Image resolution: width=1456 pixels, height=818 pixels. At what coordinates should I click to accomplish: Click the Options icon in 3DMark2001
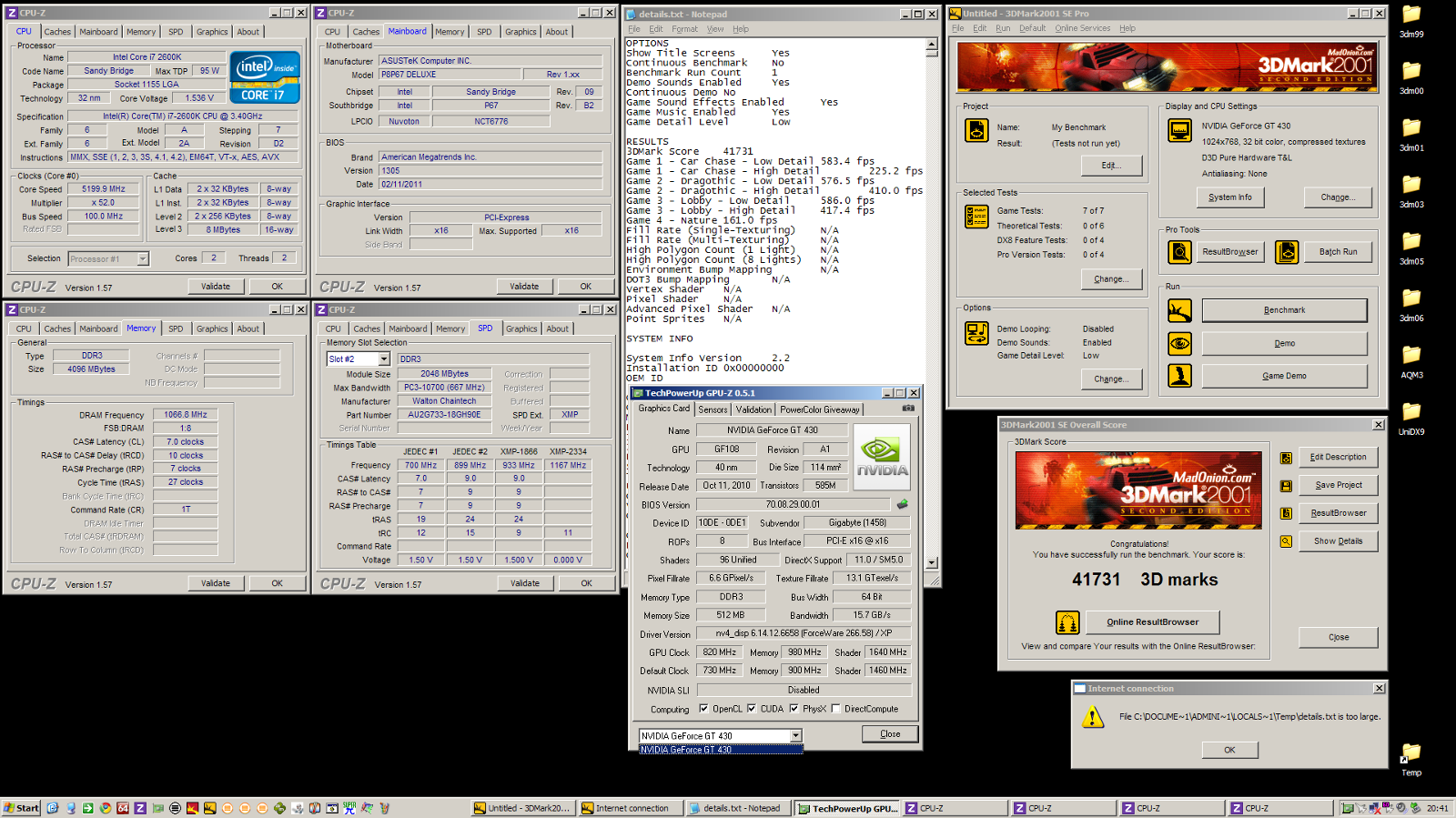[x=976, y=333]
